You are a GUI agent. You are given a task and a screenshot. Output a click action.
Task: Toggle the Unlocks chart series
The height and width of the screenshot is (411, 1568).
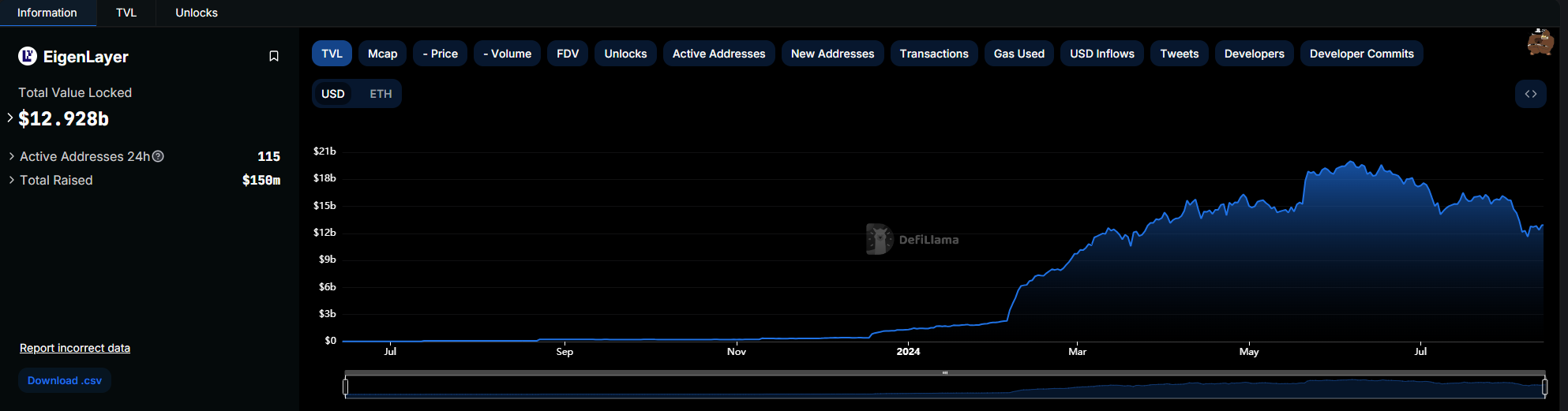coord(625,54)
